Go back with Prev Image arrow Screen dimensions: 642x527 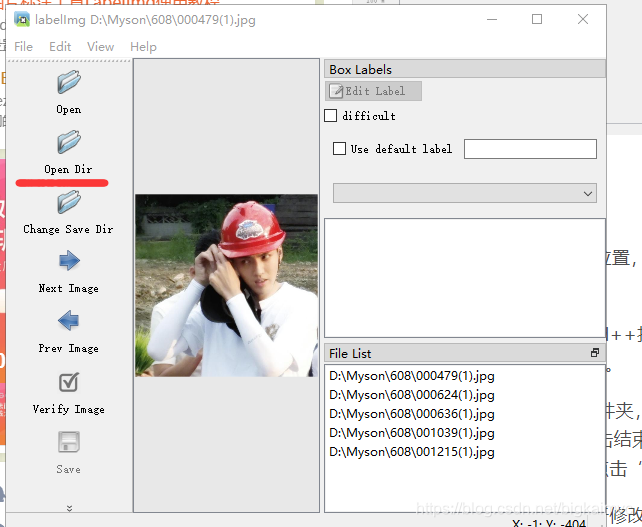point(69,320)
